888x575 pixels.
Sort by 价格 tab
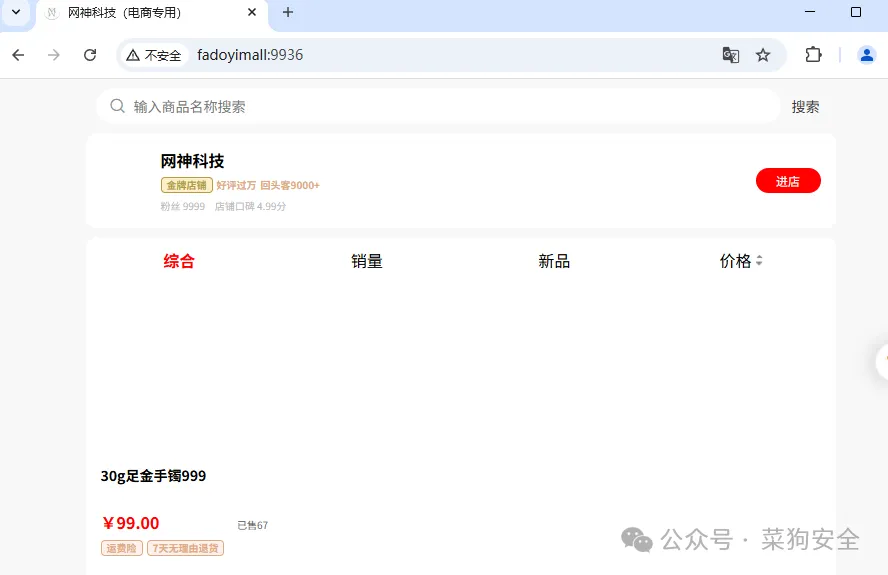click(741, 261)
